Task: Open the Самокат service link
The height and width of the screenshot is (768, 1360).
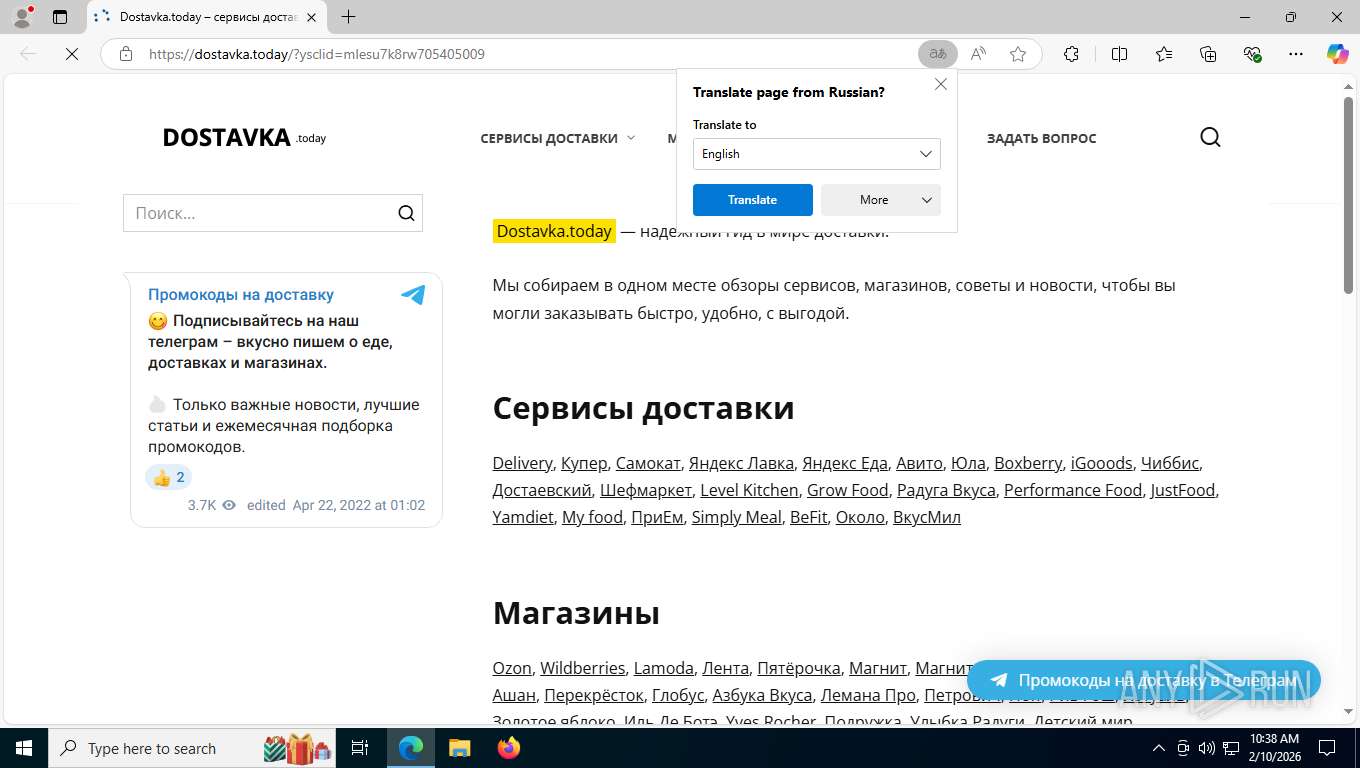Action: click(x=648, y=463)
